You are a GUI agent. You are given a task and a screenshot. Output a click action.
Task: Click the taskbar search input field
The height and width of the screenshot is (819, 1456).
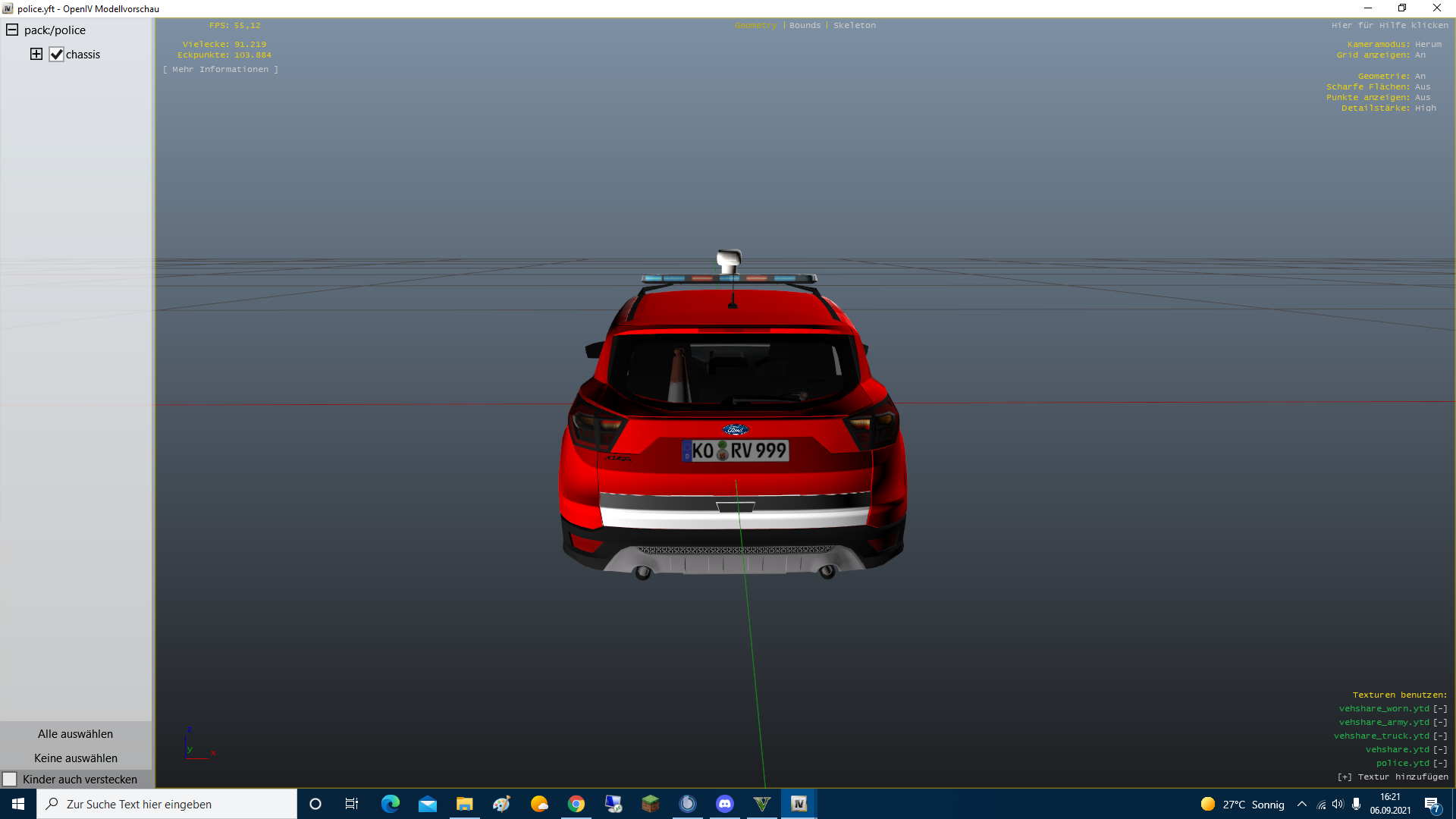167,804
